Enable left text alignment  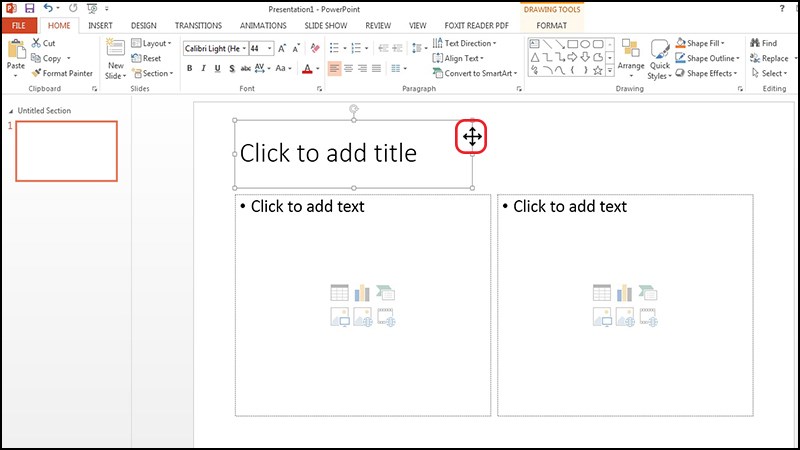tap(334, 69)
